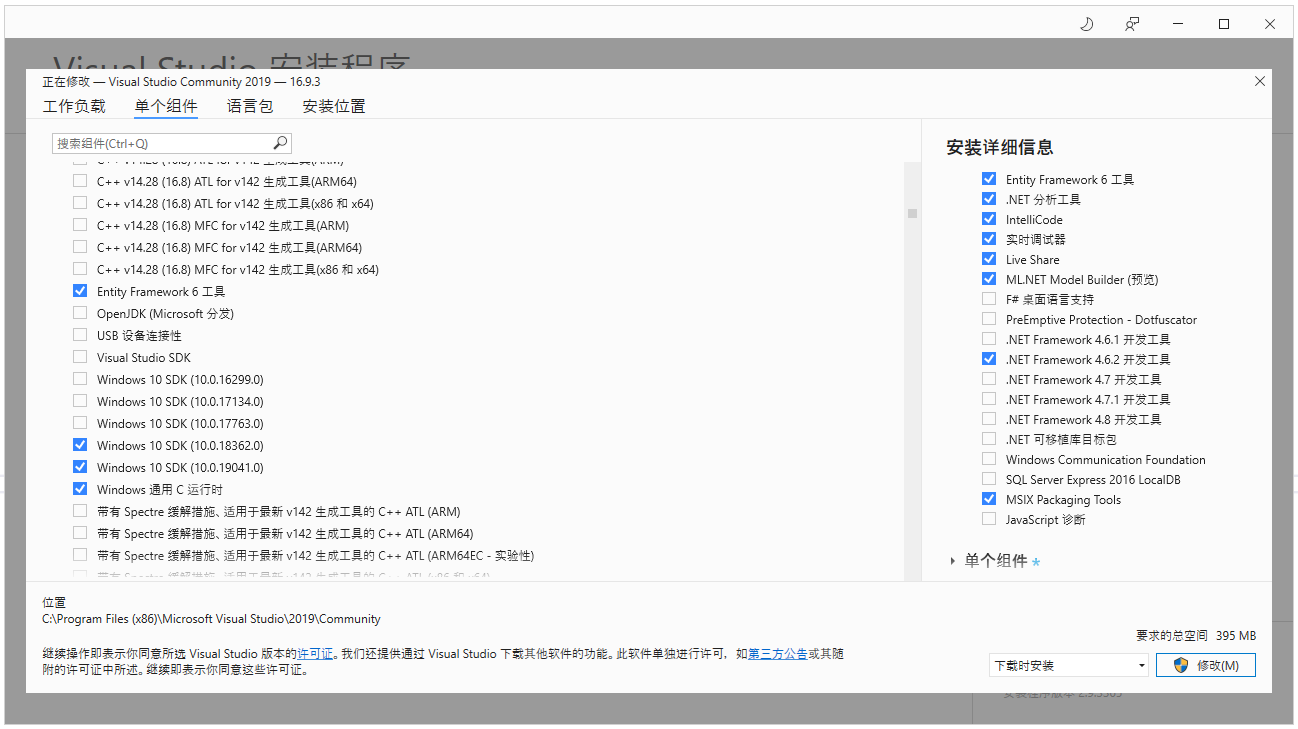
Task: Click the install path text
Action: [x=211, y=619]
